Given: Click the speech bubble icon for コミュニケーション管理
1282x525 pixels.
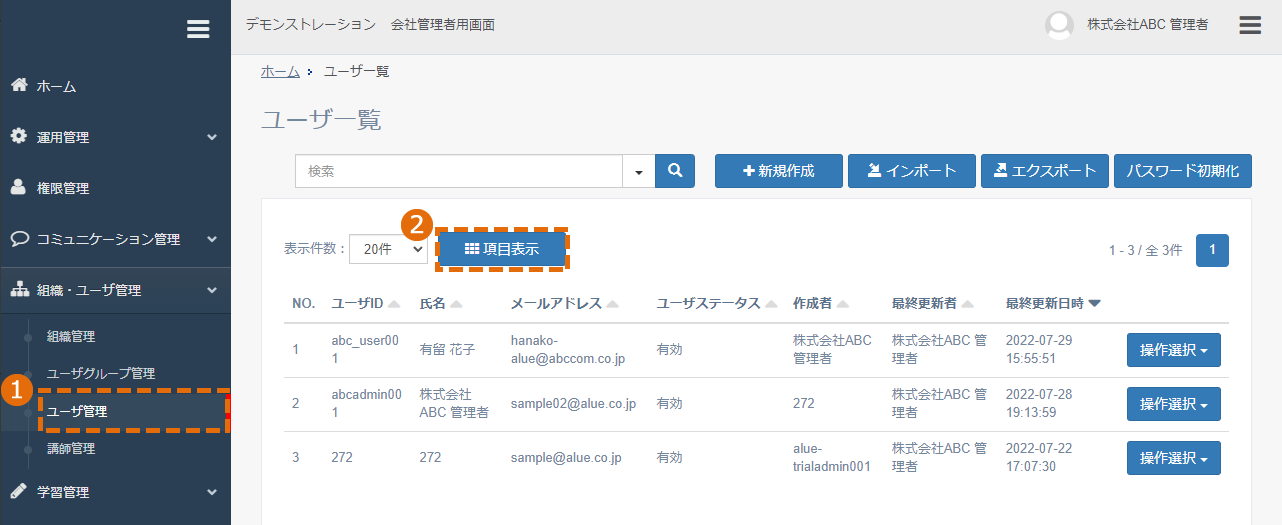Looking at the screenshot, I should pyautogui.click(x=19, y=239).
